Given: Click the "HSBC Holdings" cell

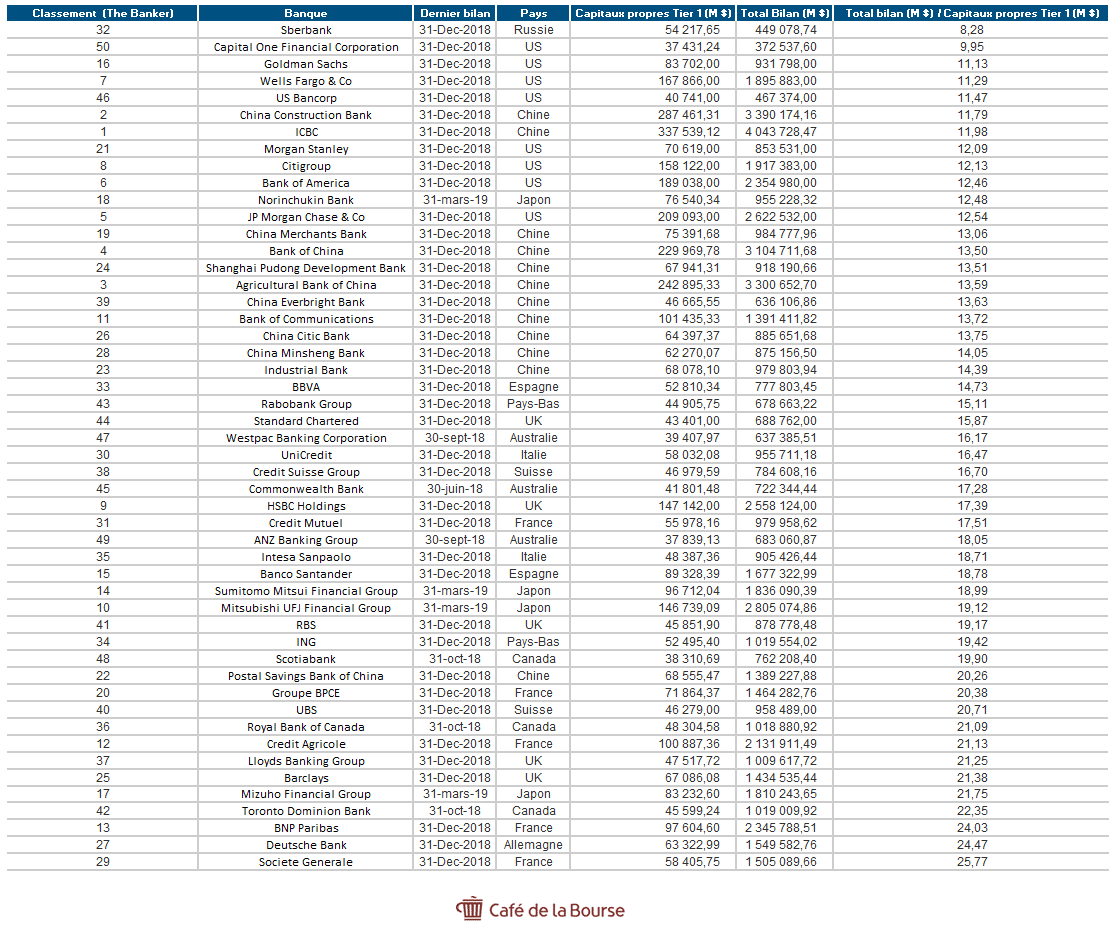Looking at the screenshot, I should coord(306,506).
